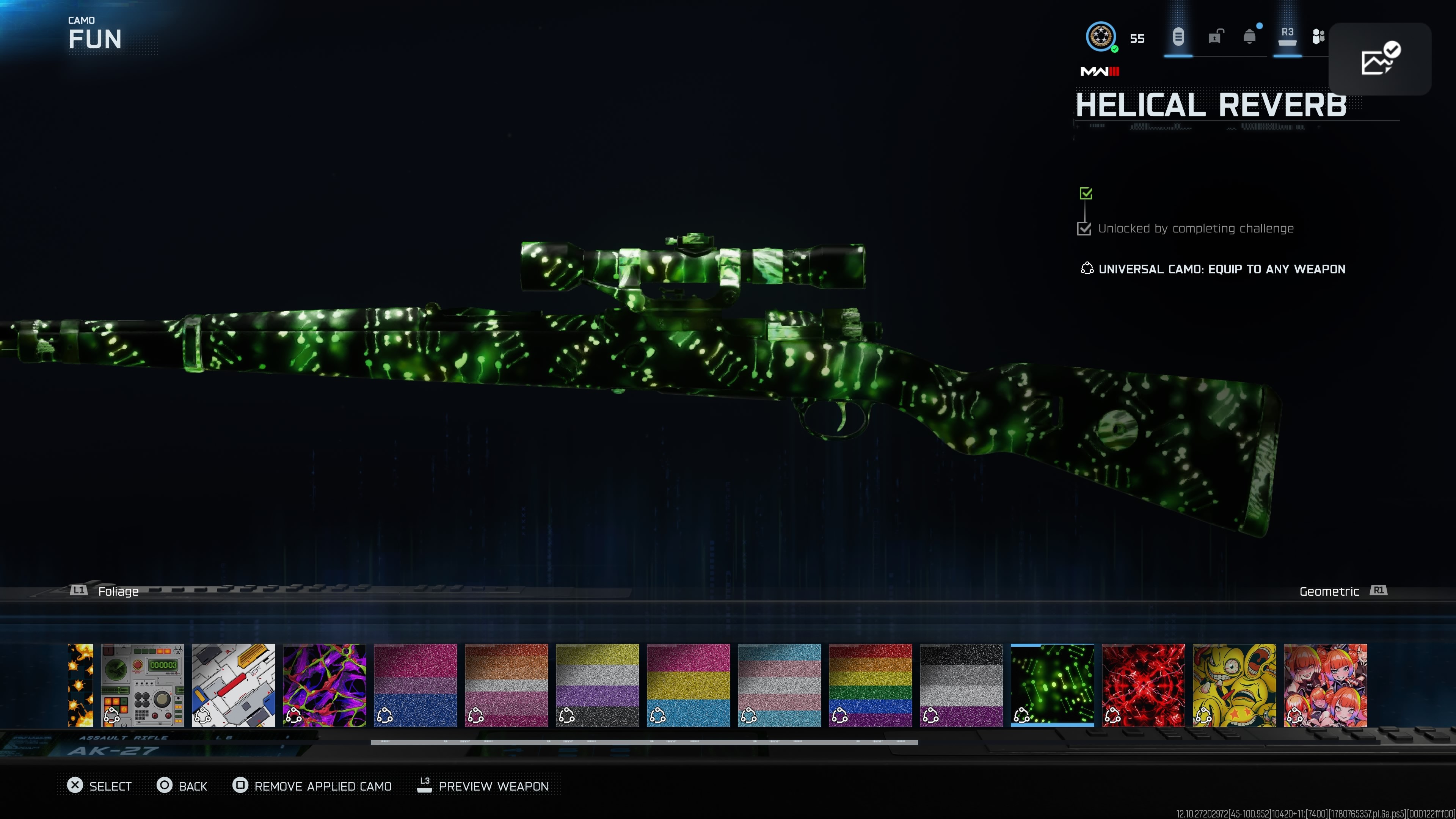Select the purple neon veins camo
The height and width of the screenshot is (819, 1456).
point(325,685)
